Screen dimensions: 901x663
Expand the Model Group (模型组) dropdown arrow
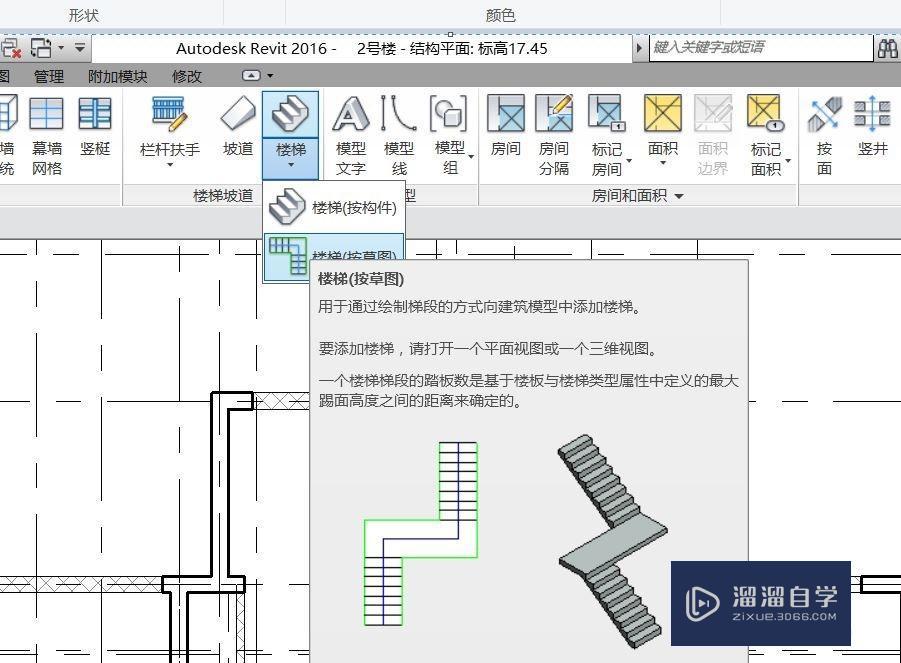[471, 156]
